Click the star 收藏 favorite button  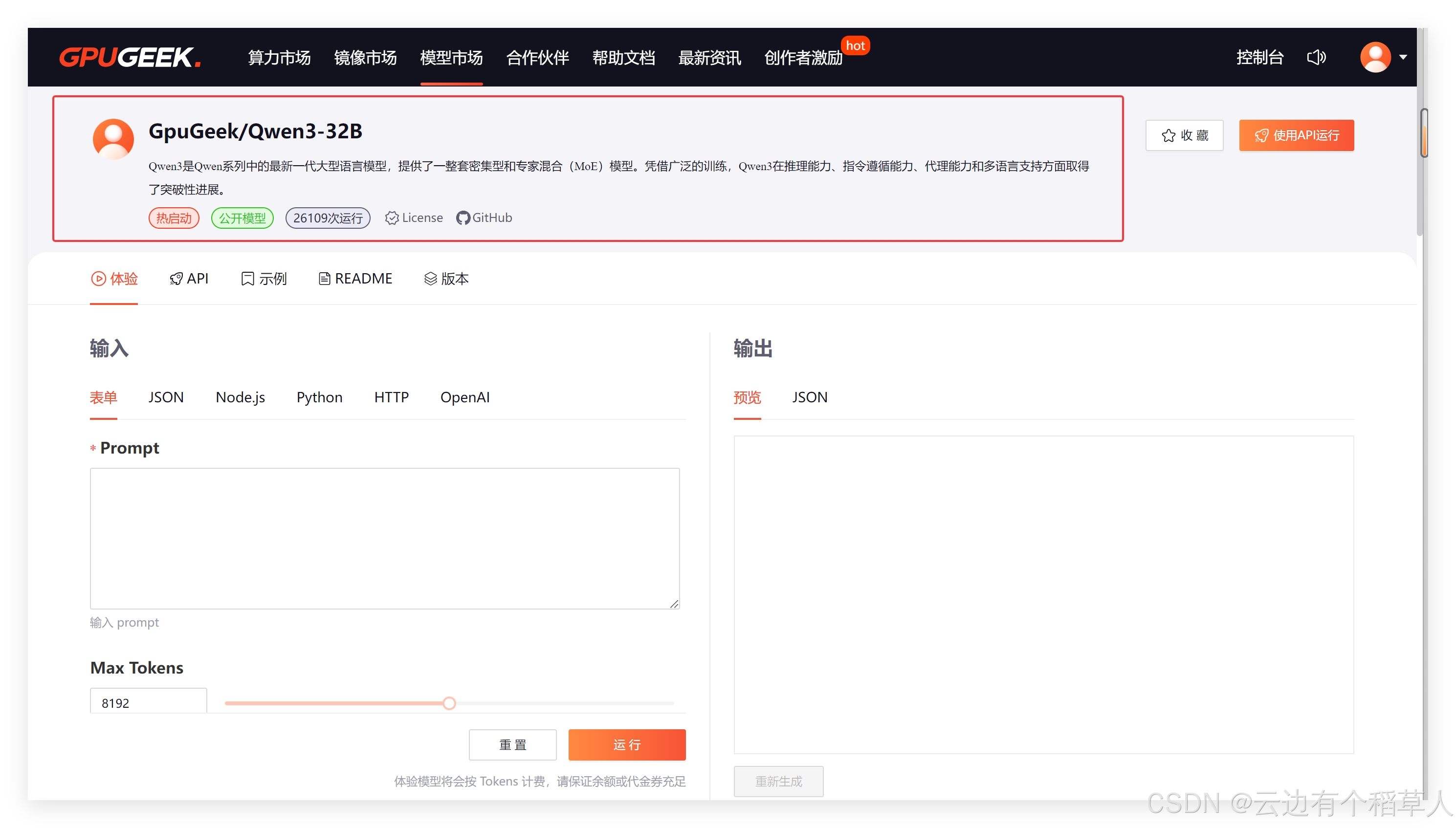coord(1184,135)
